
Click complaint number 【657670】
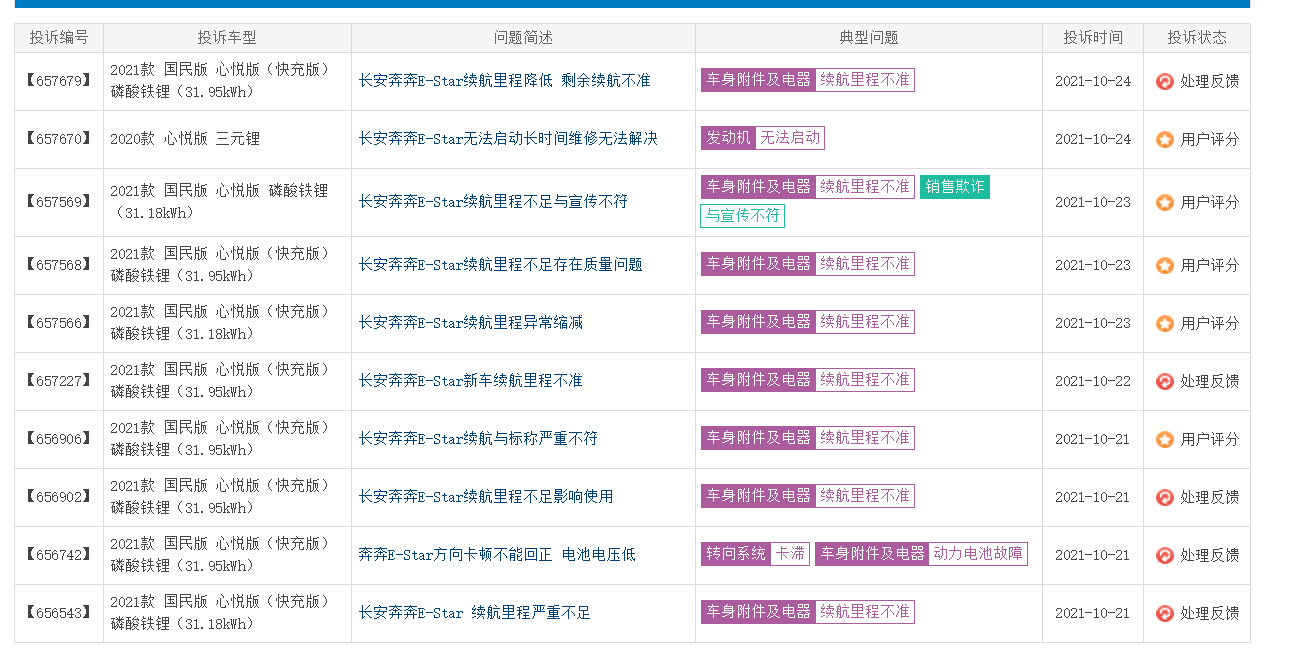(x=59, y=139)
